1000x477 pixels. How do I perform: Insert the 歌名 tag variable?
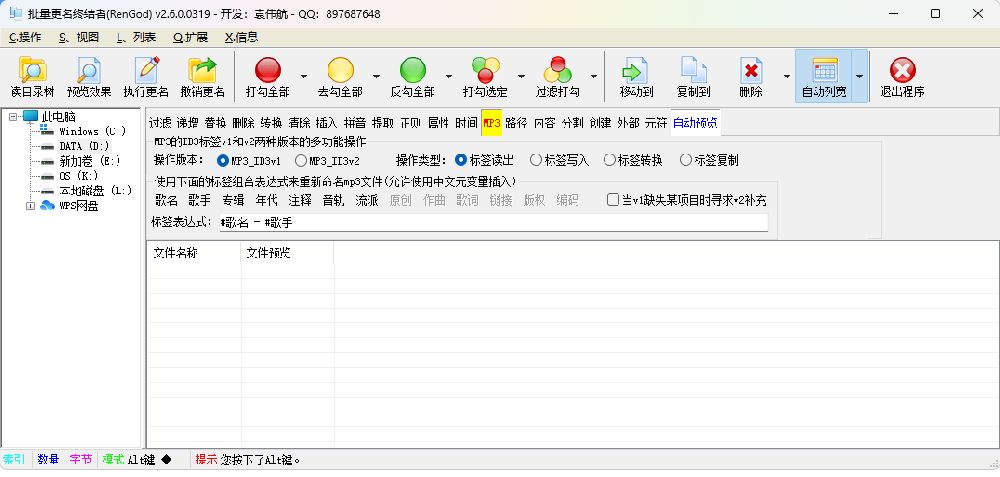[x=166, y=200]
